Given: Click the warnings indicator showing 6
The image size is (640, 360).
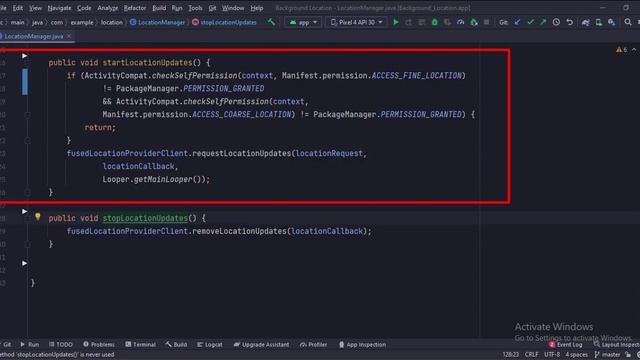Looking at the screenshot, I should coord(621,50).
